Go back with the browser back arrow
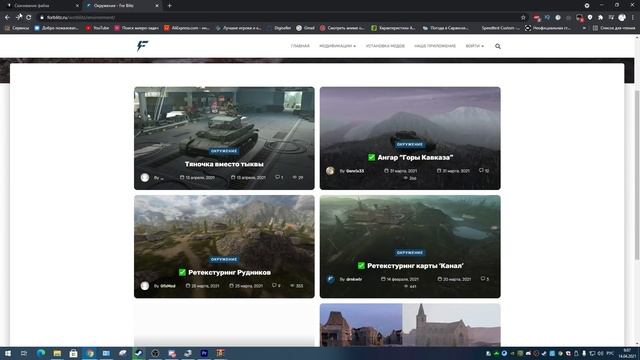This screenshot has width=640, height=360. pyautogui.click(x=7, y=17)
